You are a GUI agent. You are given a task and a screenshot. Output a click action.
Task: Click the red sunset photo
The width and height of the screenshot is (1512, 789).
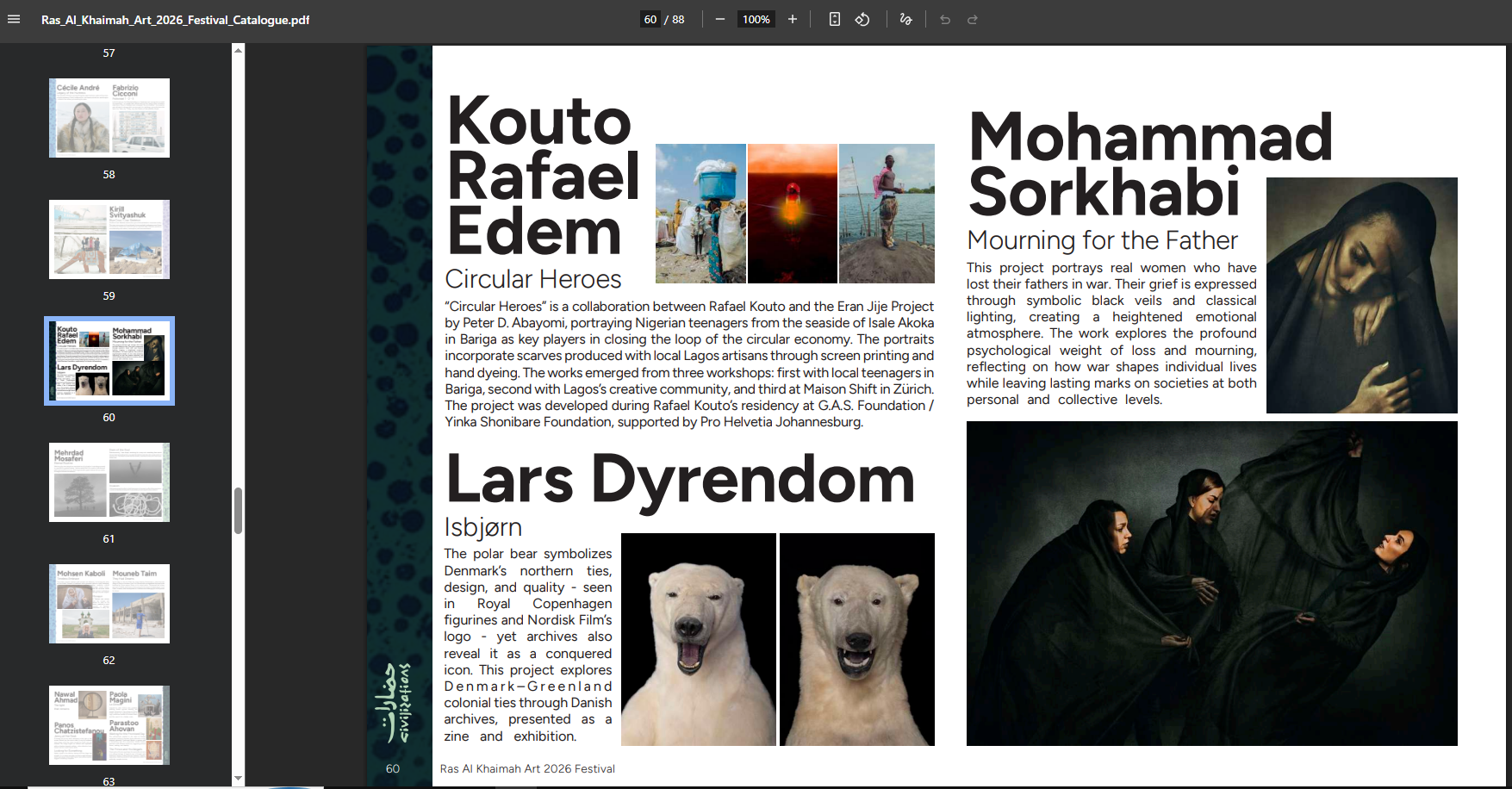click(793, 214)
